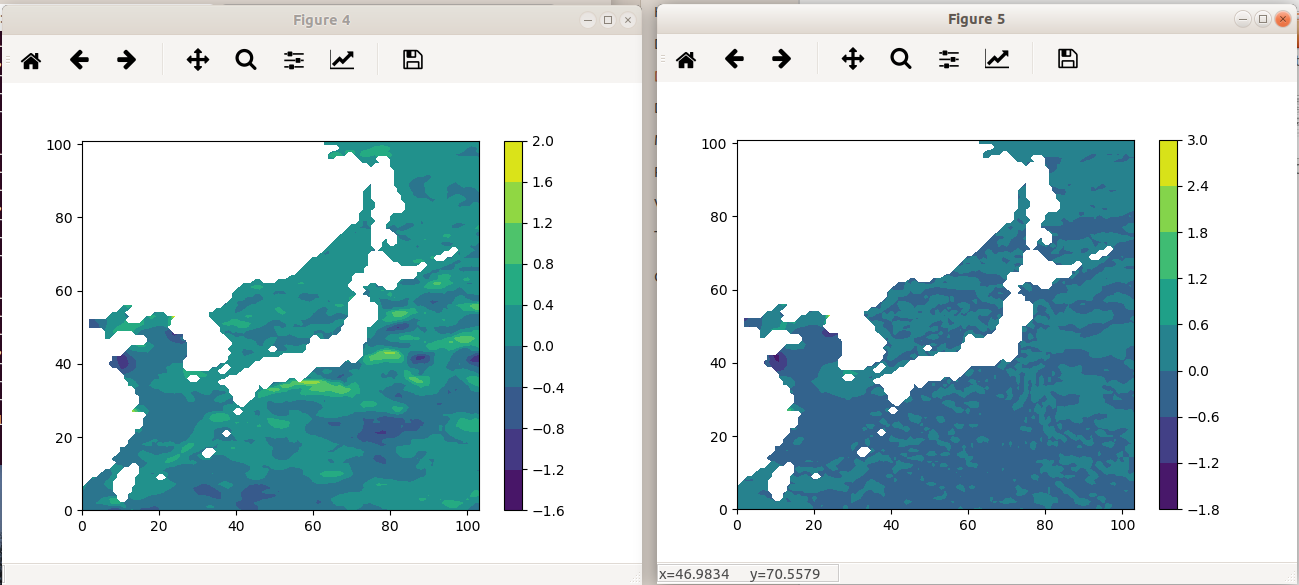Edit axis and curve parameters in Figure 5
The height and width of the screenshot is (585, 1299).
point(997,60)
